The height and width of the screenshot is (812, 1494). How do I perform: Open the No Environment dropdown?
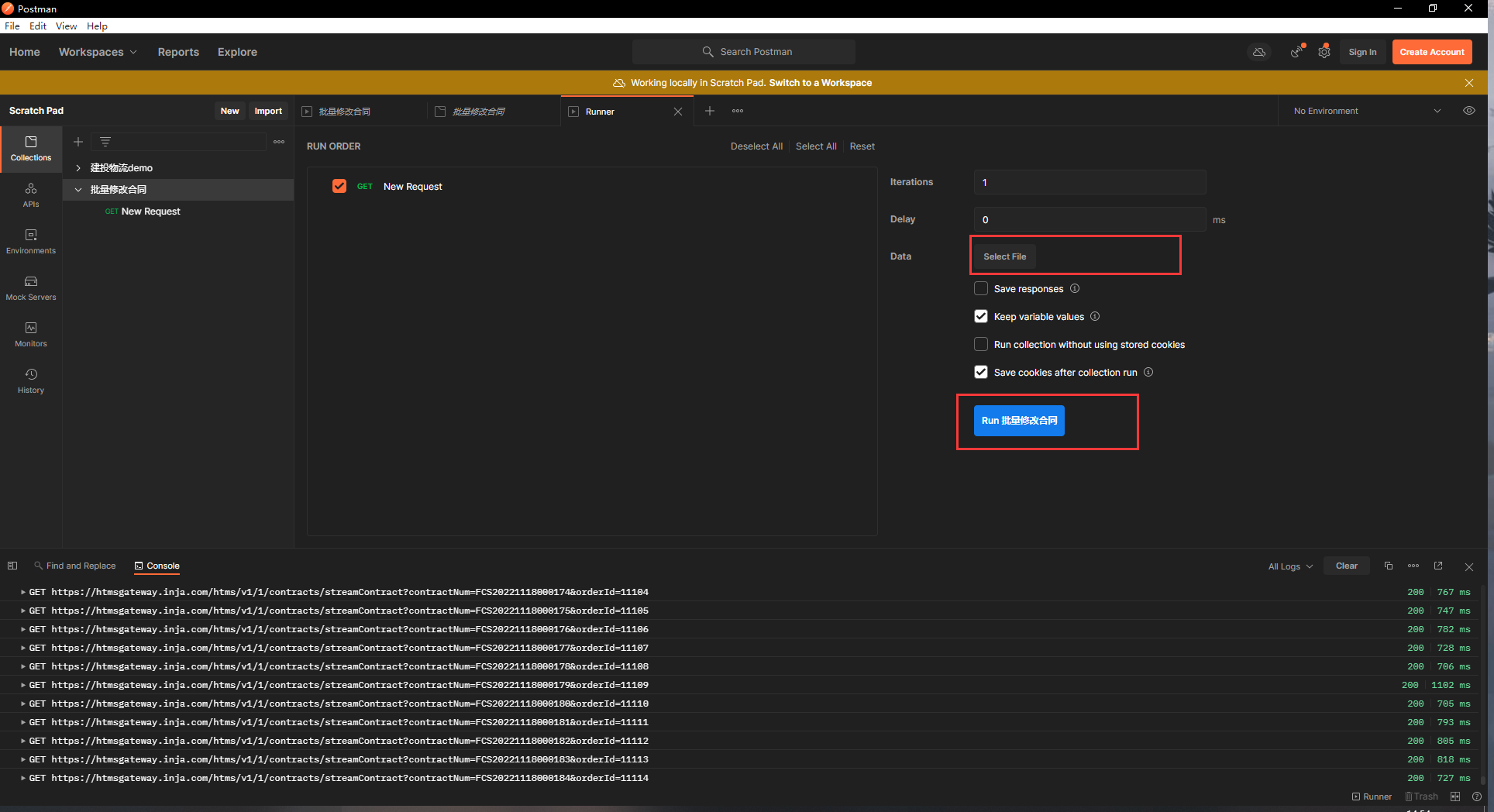[1368, 111]
